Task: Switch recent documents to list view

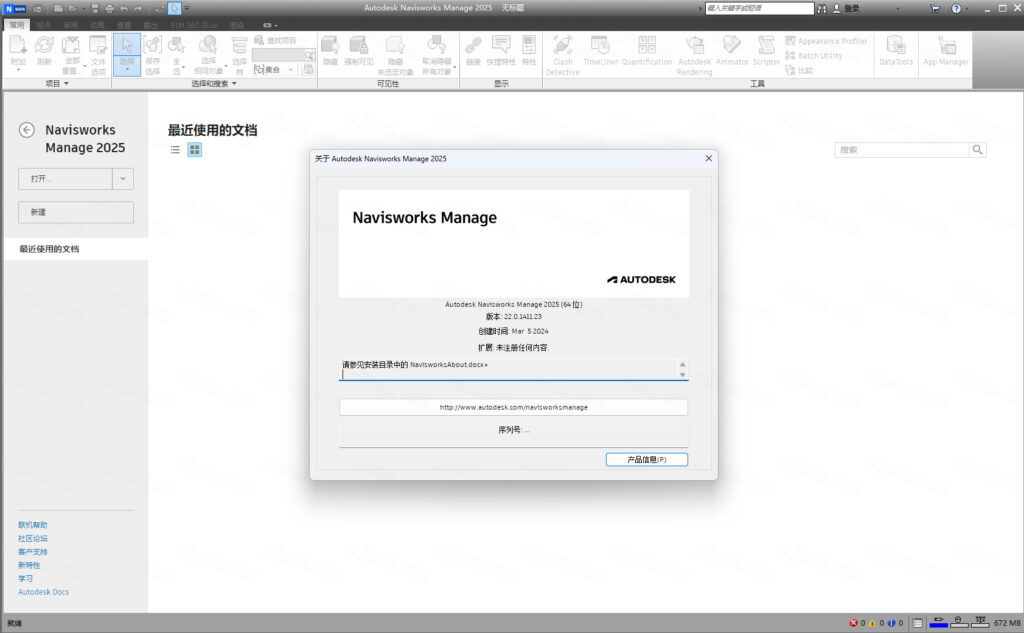Action: 174,149
